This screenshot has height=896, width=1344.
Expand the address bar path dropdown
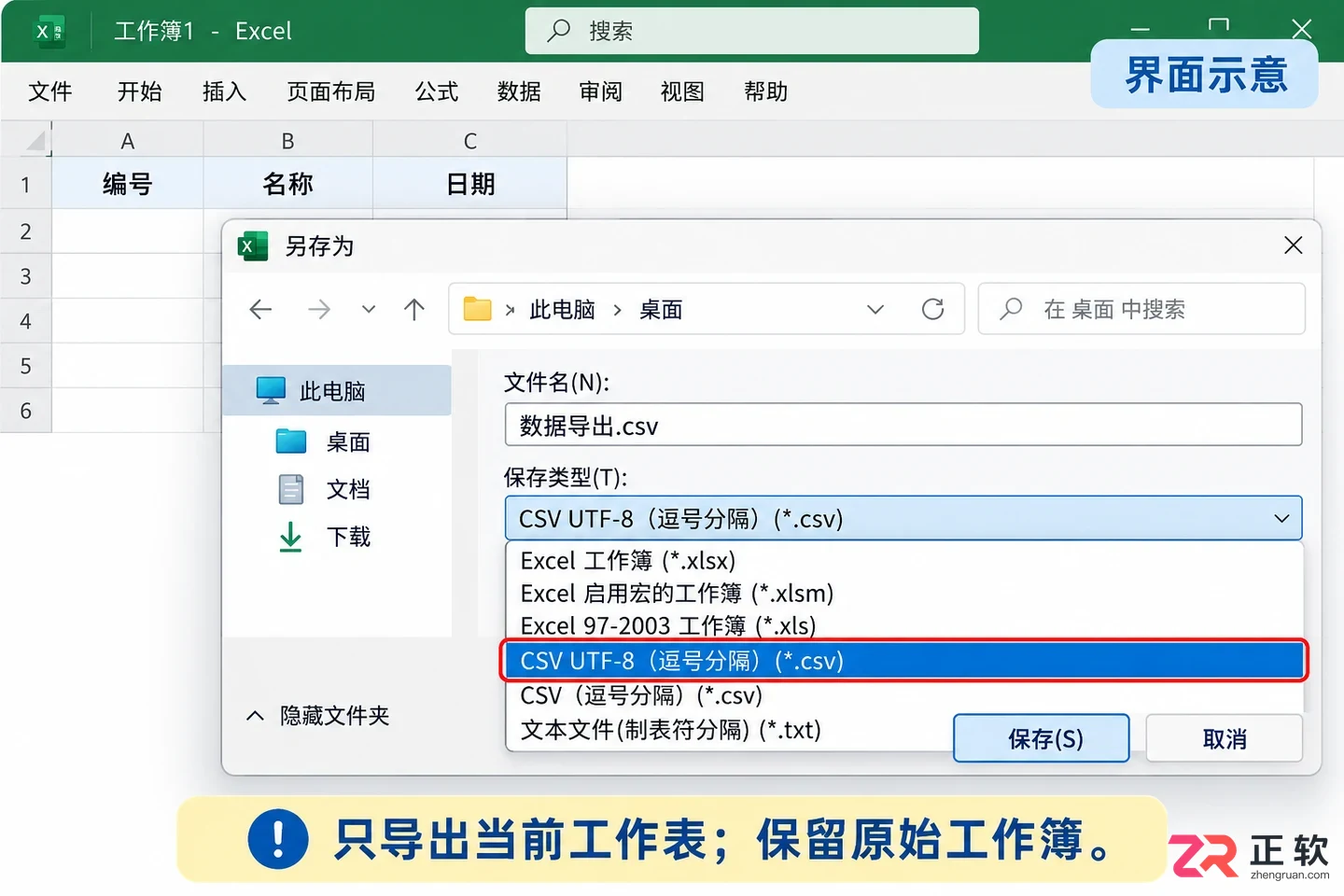click(875, 310)
